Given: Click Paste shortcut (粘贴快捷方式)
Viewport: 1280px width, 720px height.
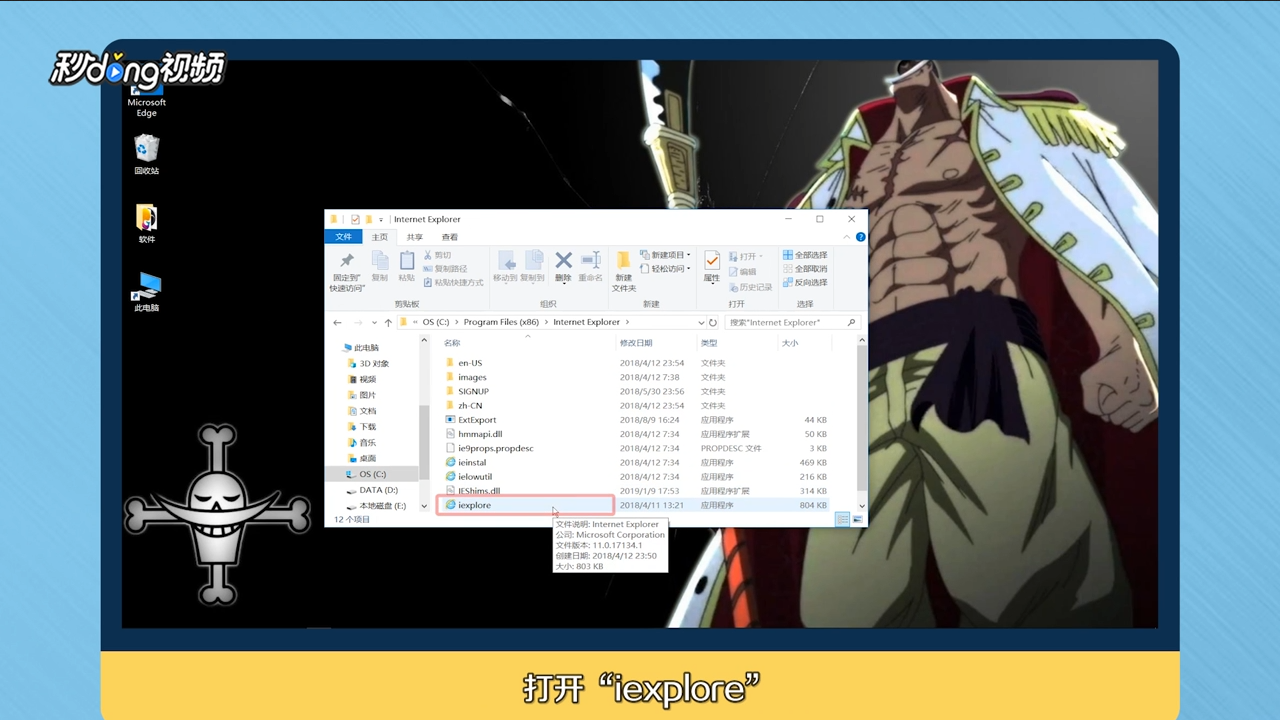Looking at the screenshot, I should (x=453, y=283).
